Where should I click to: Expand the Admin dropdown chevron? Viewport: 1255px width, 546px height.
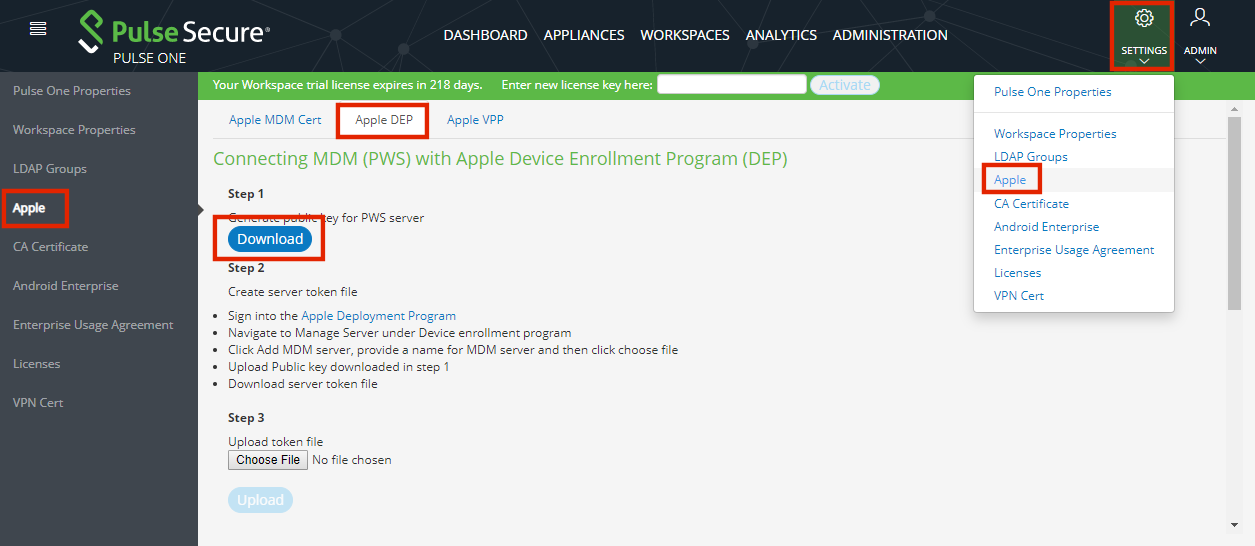click(1200, 62)
